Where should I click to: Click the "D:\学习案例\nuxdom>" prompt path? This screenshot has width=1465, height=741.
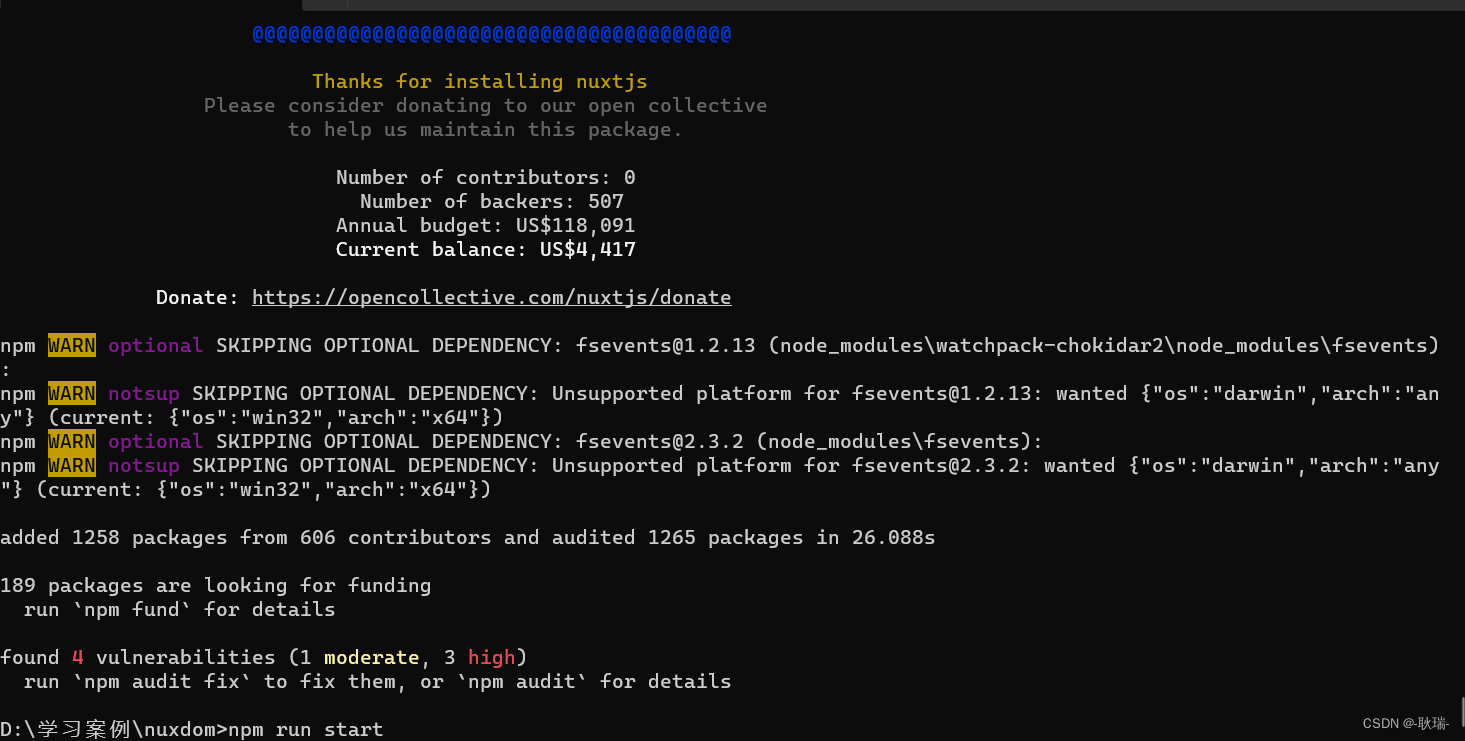point(114,730)
